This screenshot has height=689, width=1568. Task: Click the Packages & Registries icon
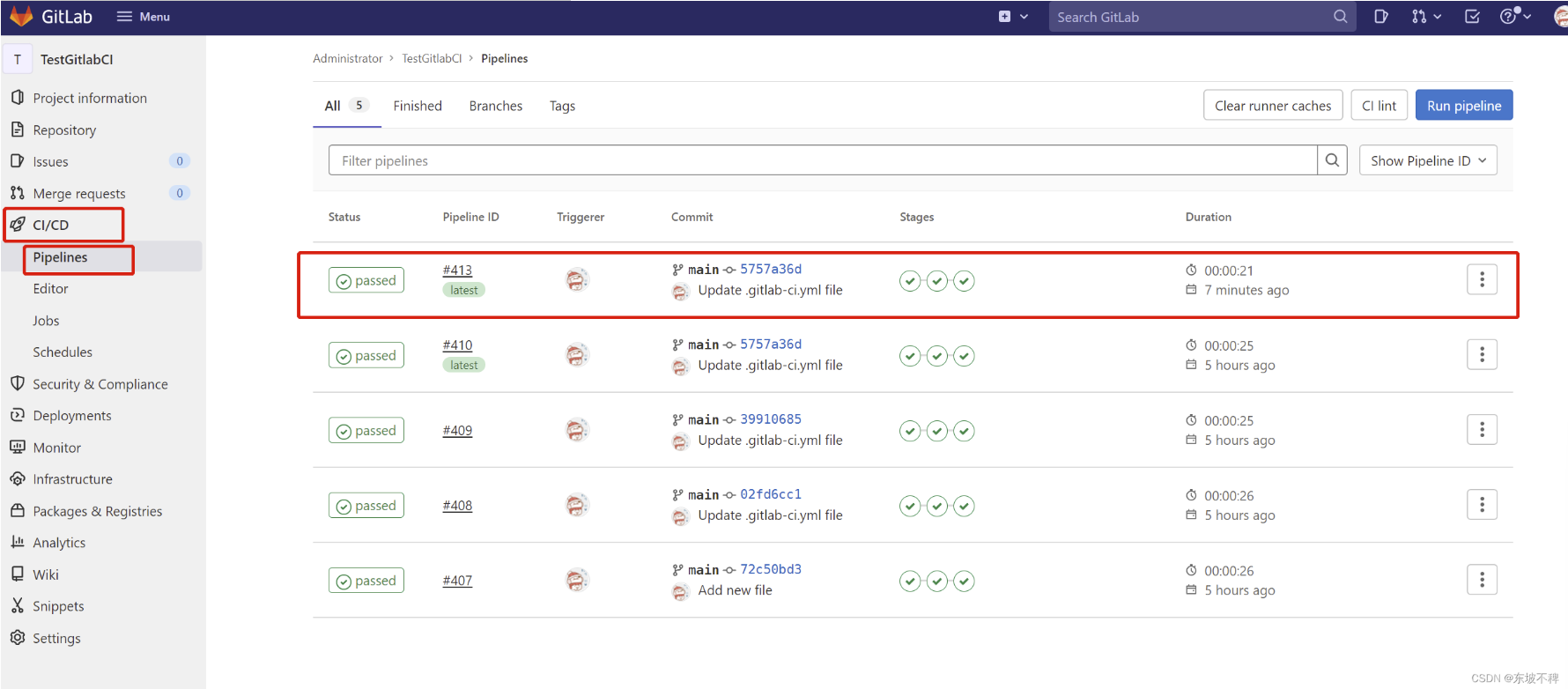point(18,510)
